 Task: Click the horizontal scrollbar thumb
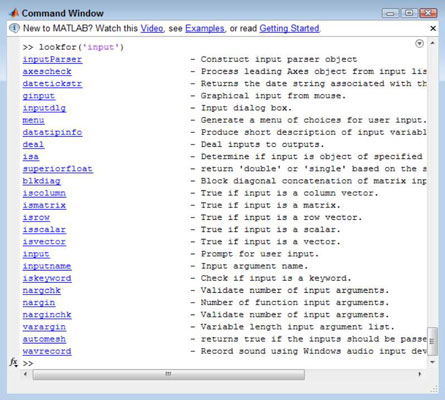point(169,374)
